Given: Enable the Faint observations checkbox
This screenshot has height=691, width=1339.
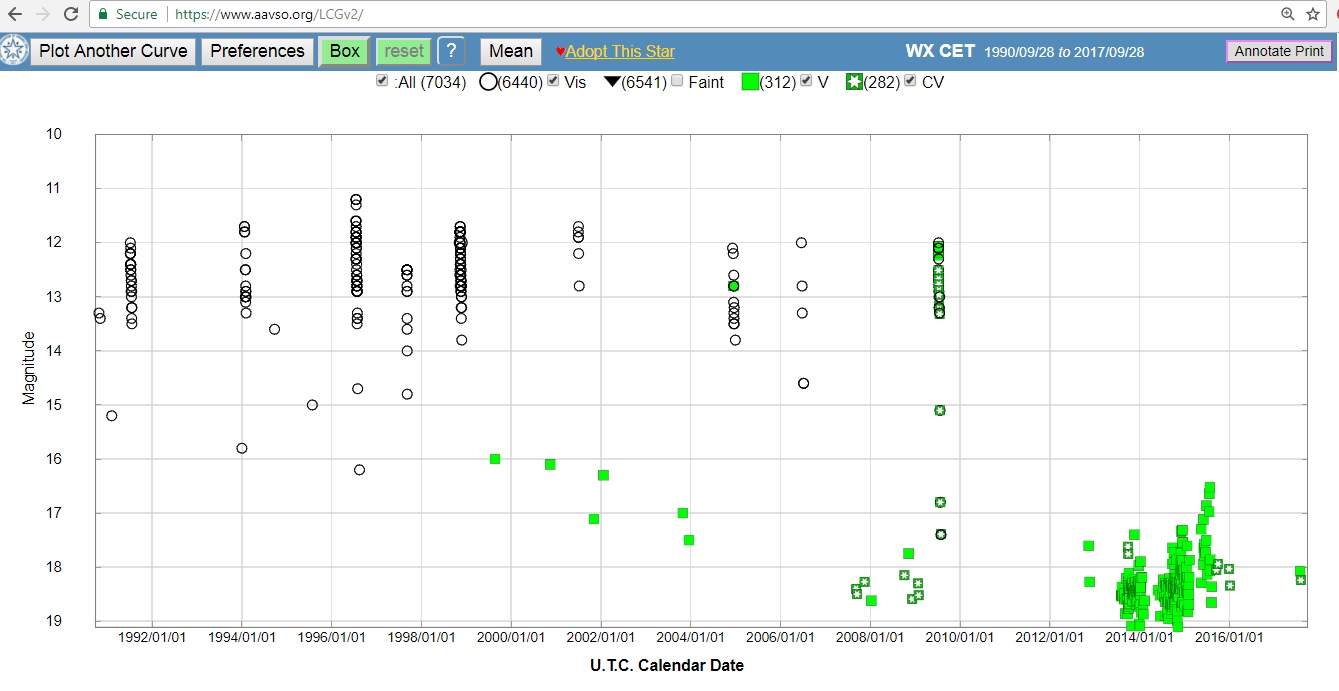Looking at the screenshot, I should pos(677,81).
